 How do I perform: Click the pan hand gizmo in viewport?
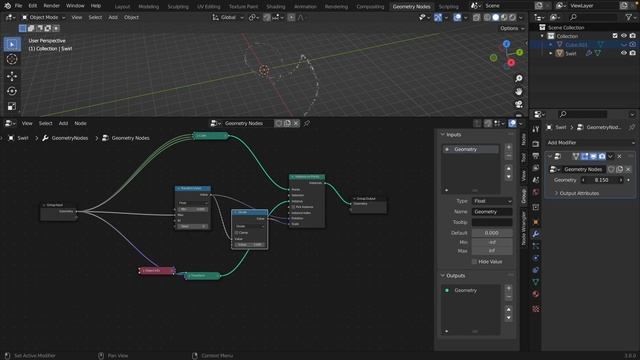coord(518,91)
